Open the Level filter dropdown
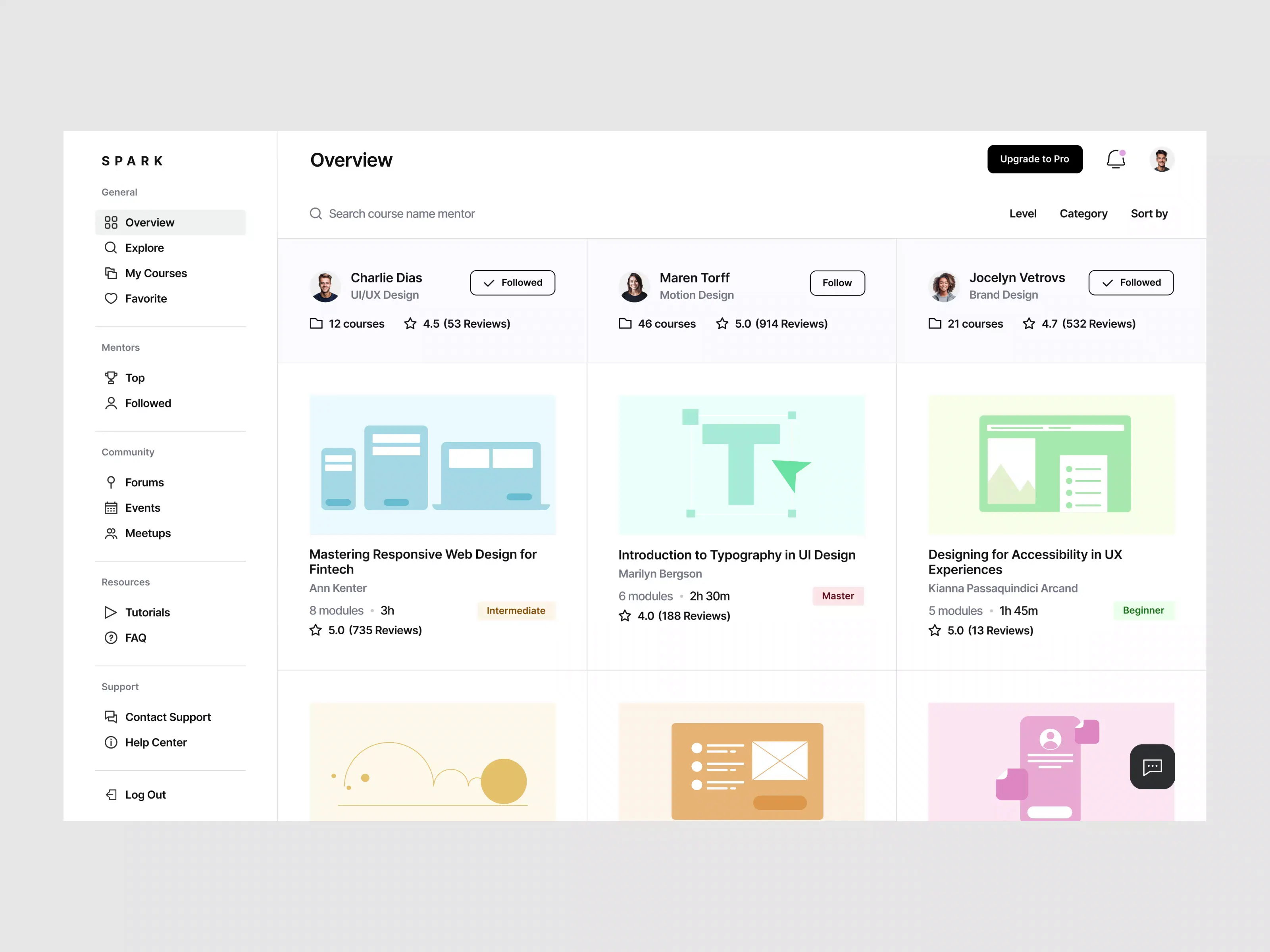The width and height of the screenshot is (1270, 952). point(1022,213)
